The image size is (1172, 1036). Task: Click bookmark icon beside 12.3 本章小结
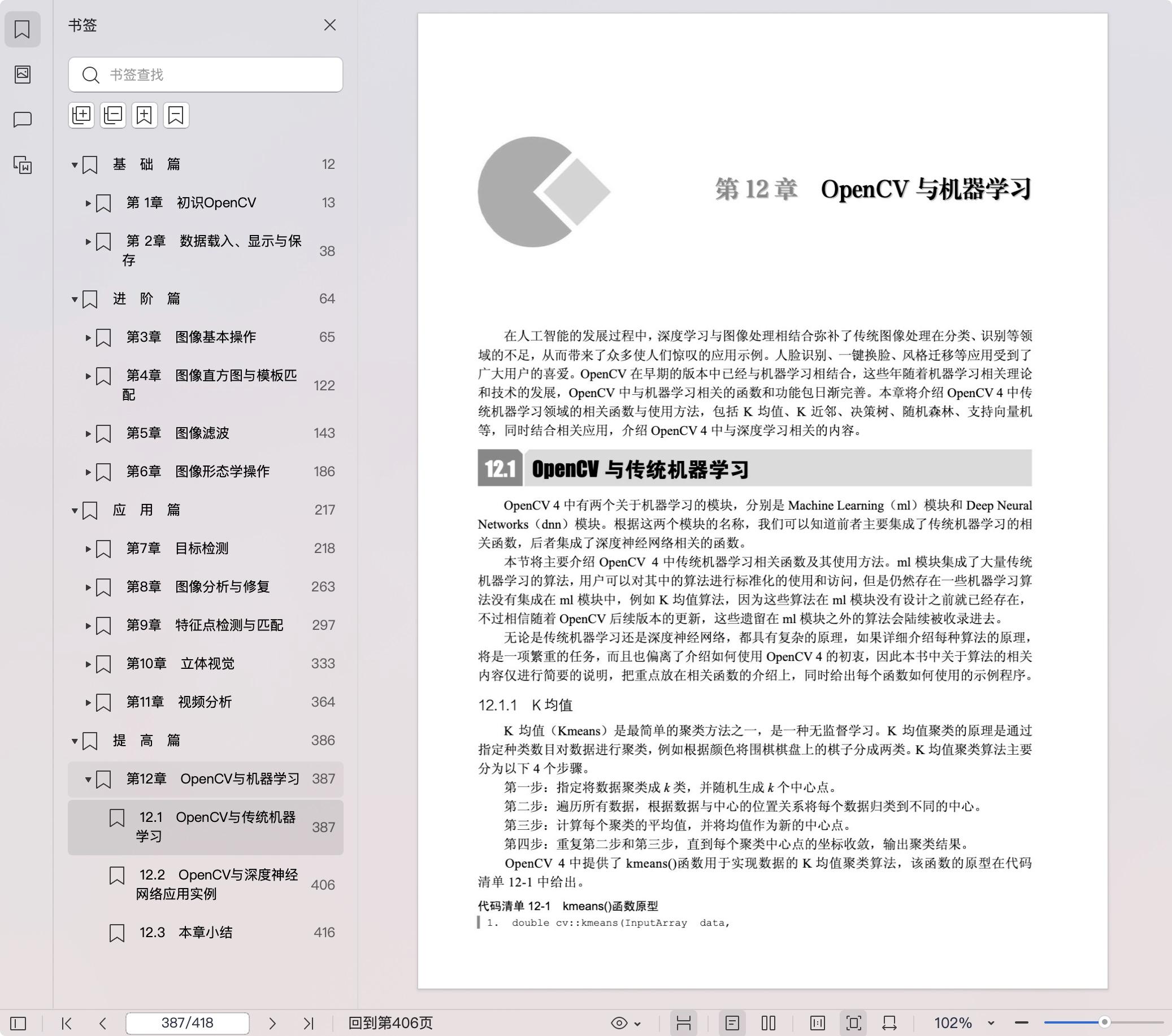coord(117,933)
